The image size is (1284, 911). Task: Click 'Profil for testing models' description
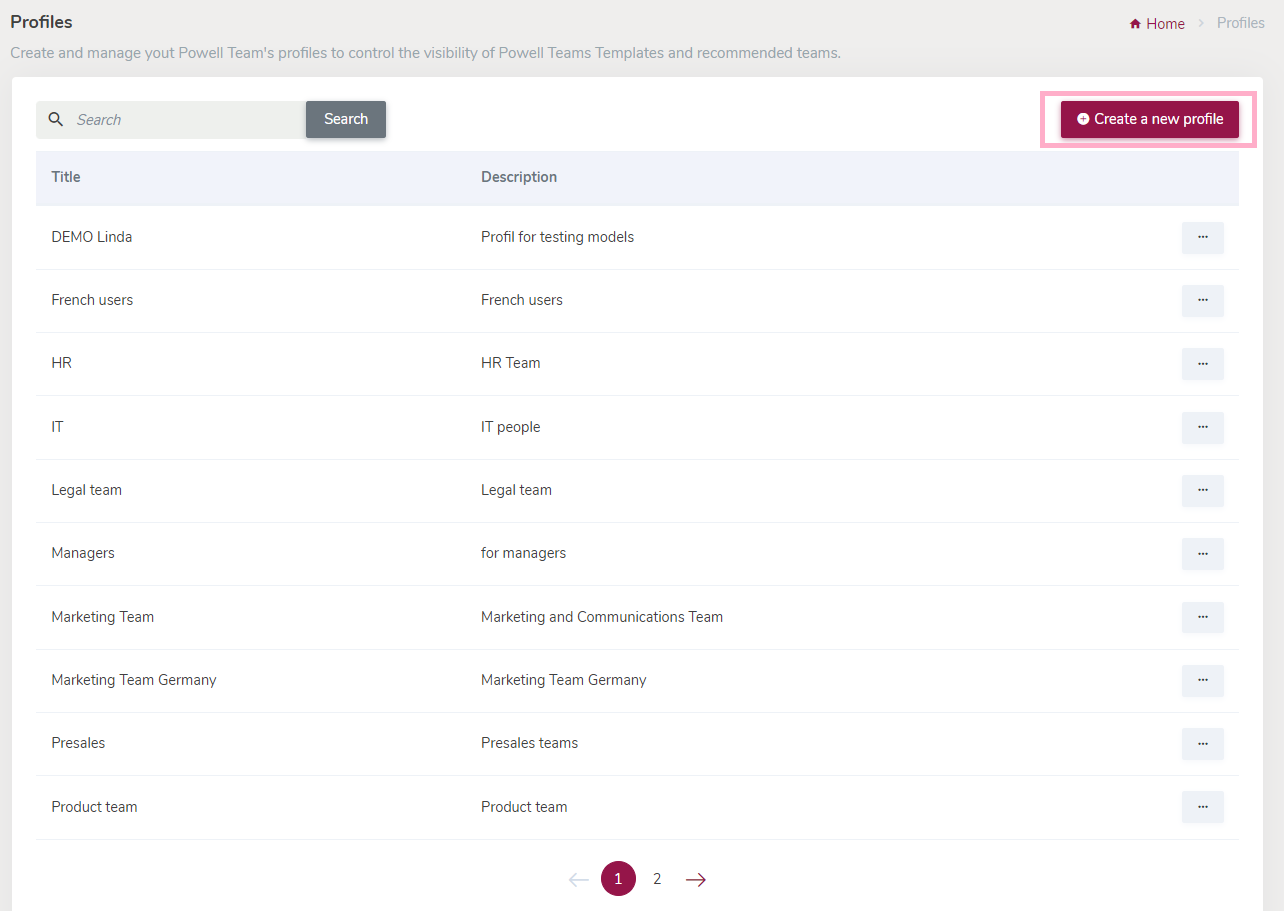[558, 237]
